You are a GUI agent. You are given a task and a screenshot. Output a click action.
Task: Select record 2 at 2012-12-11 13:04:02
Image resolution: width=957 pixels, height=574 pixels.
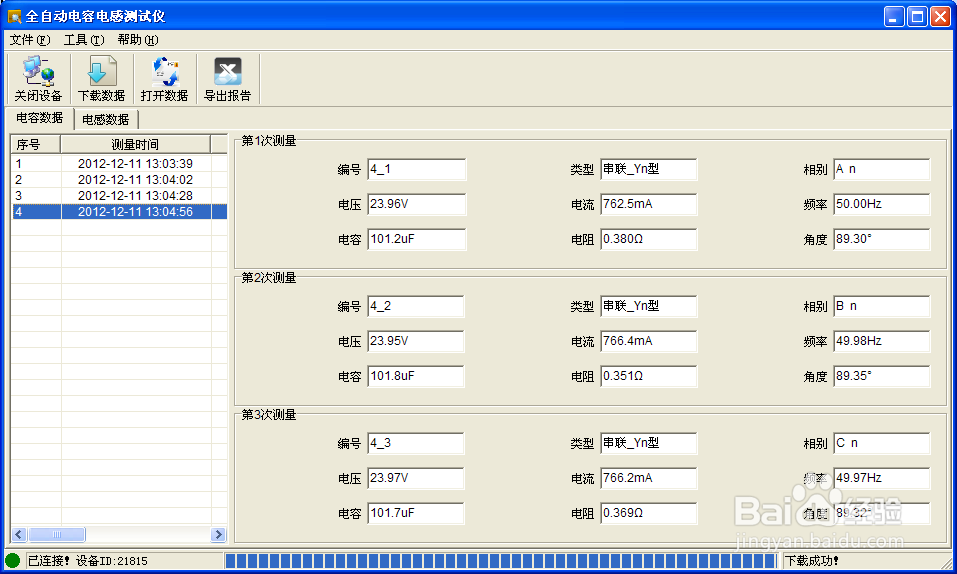119,180
